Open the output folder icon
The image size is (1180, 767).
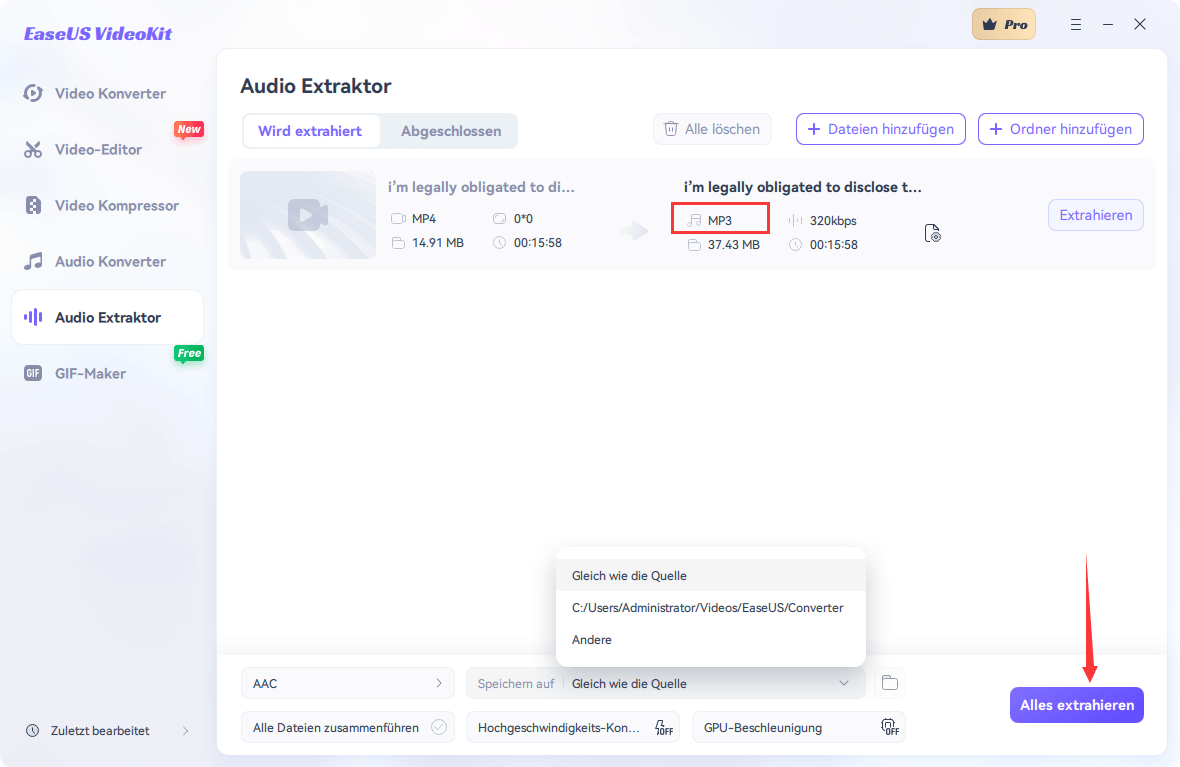coord(890,683)
